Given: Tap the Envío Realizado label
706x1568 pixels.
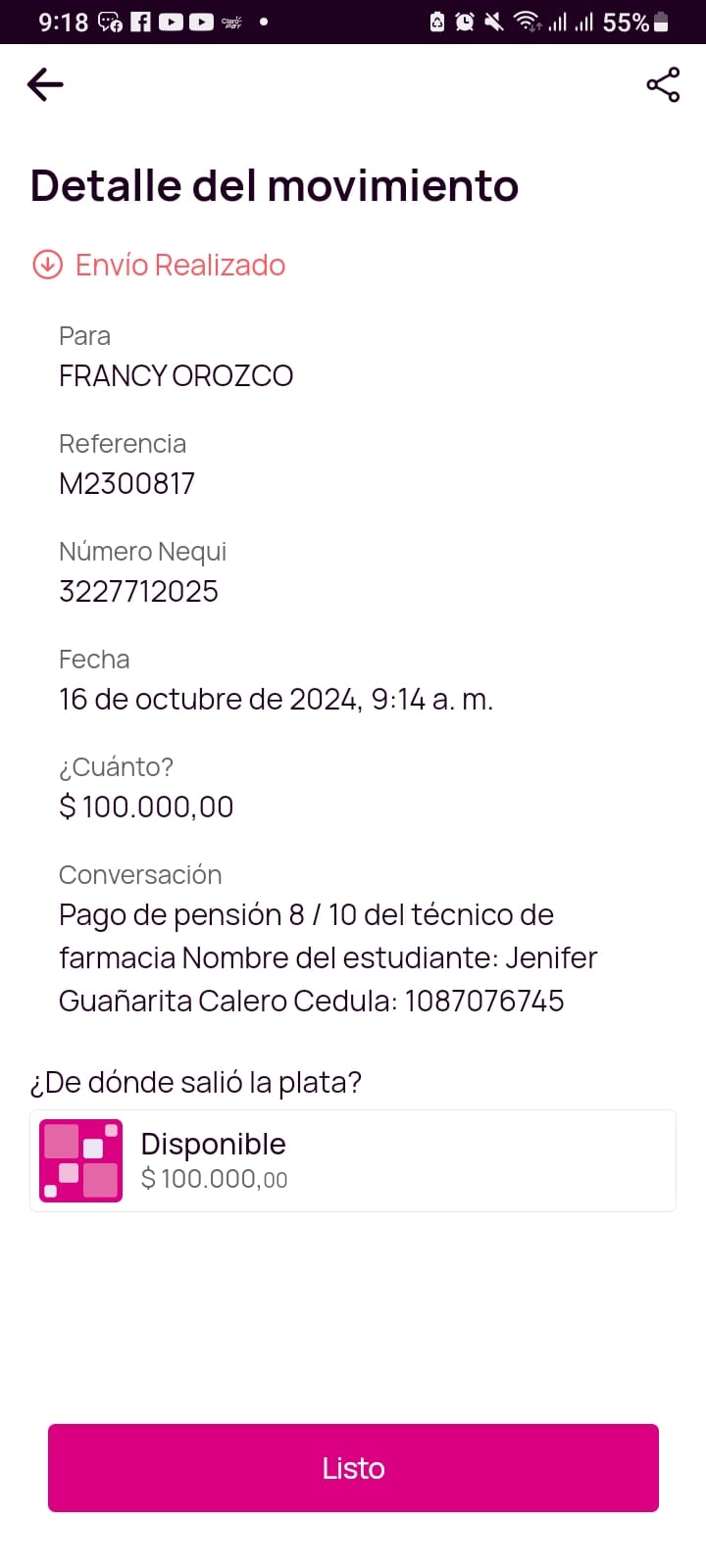Looking at the screenshot, I should point(180,265).
